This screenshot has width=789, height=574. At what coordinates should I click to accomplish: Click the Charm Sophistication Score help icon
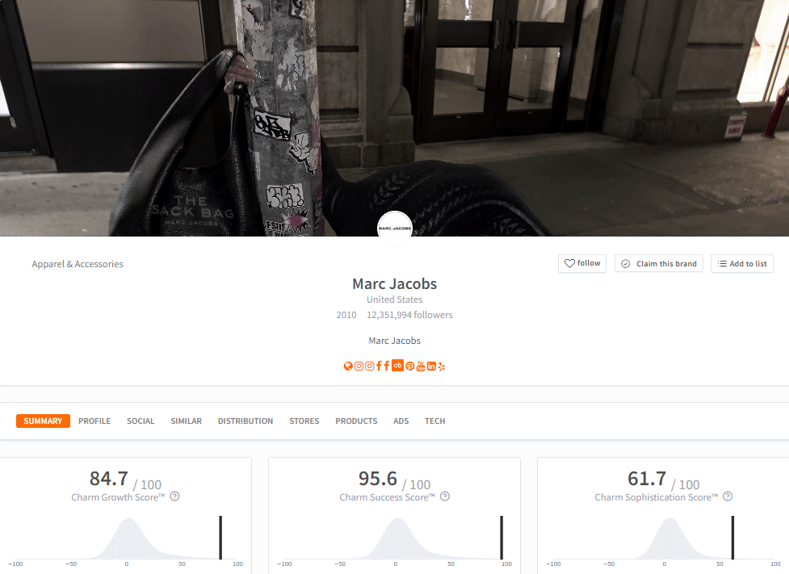(728, 497)
